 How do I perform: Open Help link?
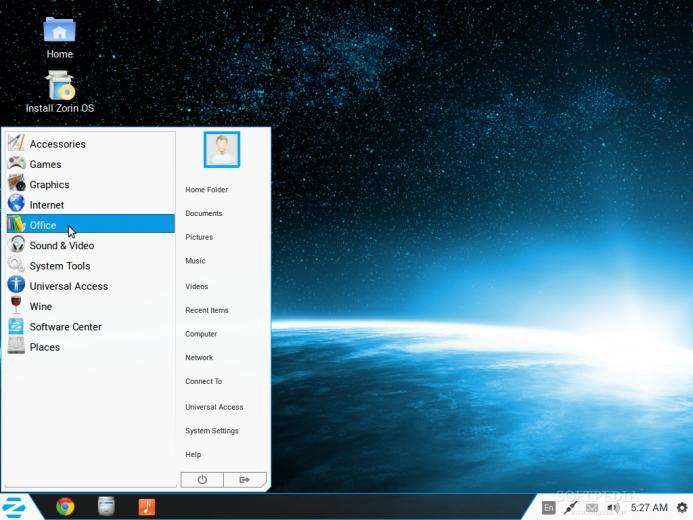[193, 455]
